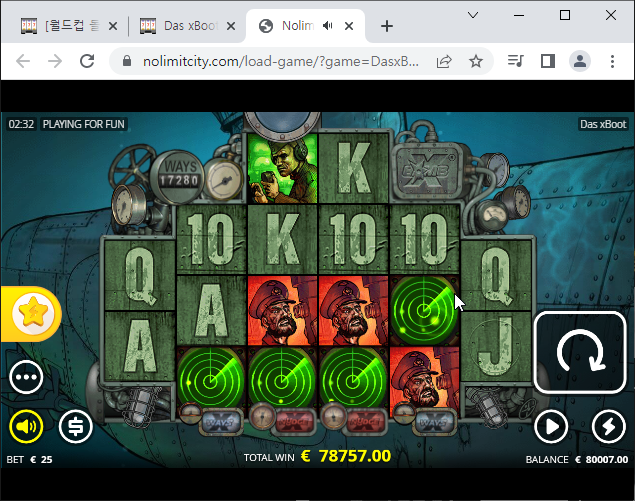Click the xBomb plate above the reels
635x501 pixels.
428,171
